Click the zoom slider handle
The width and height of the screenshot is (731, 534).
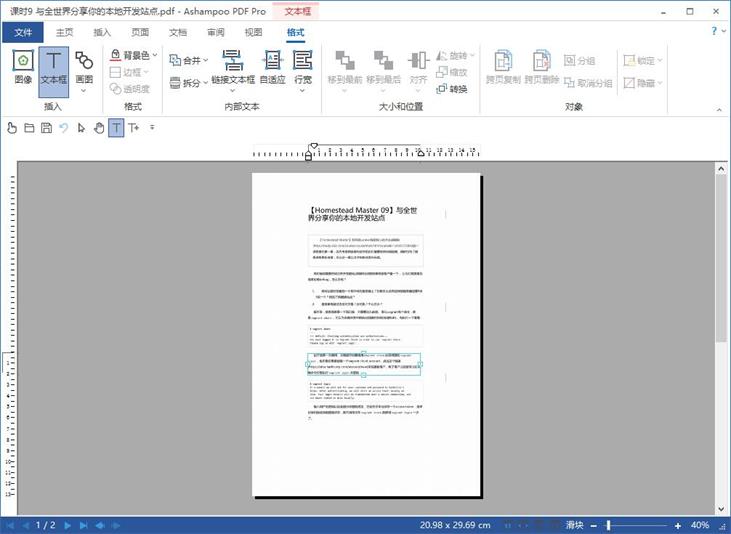click(x=608, y=526)
